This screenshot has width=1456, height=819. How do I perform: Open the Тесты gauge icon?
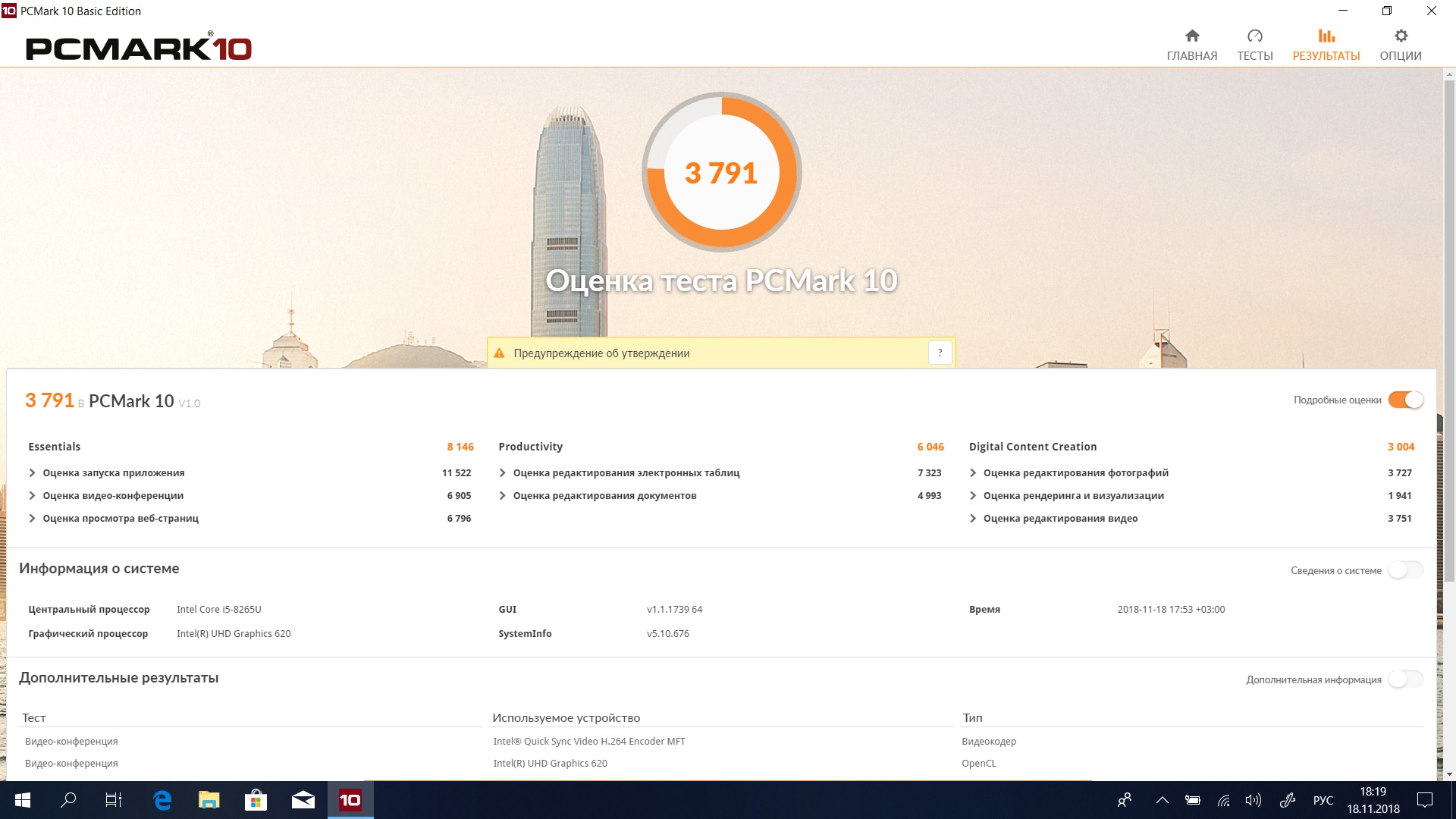pos(1254,36)
